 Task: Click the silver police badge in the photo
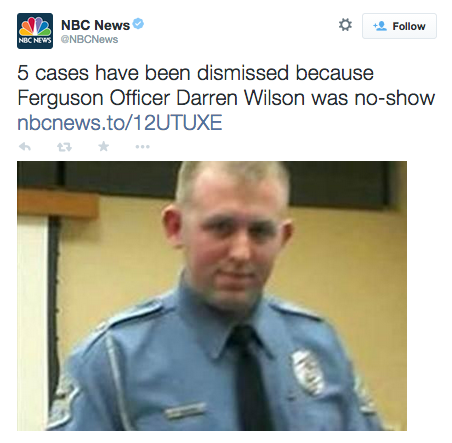click(308, 372)
